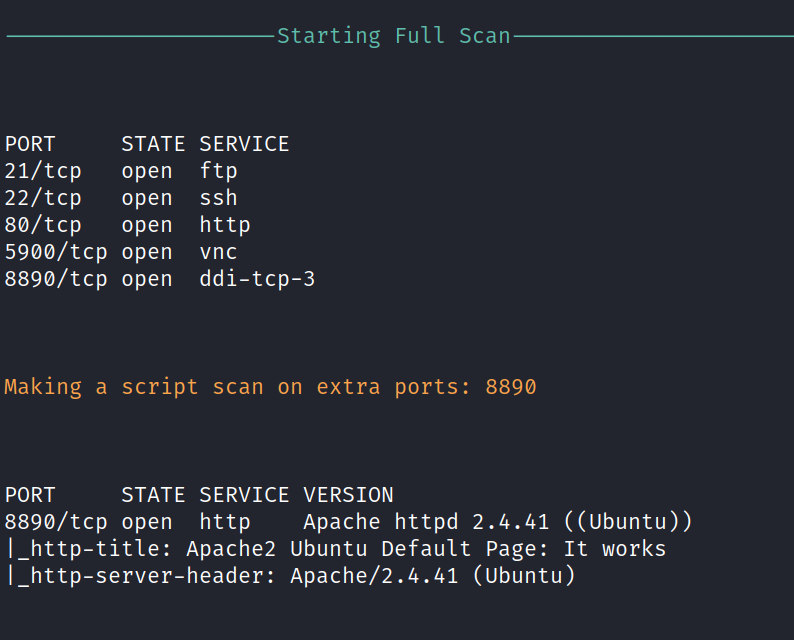Click the "Starting Full Scan" heading
794x640 pixels.
(x=394, y=37)
